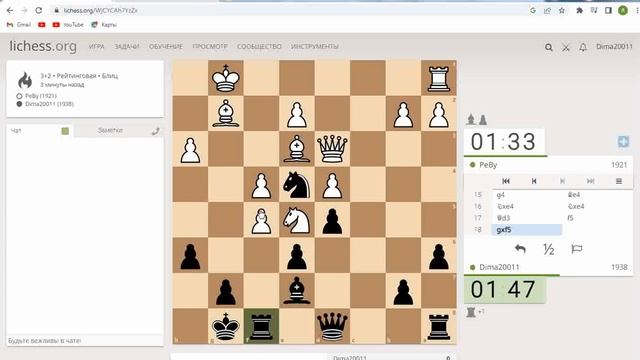The image size is (640, 360).
Task: Propose takeback with the undo arrow
Action: pos(520,249)
